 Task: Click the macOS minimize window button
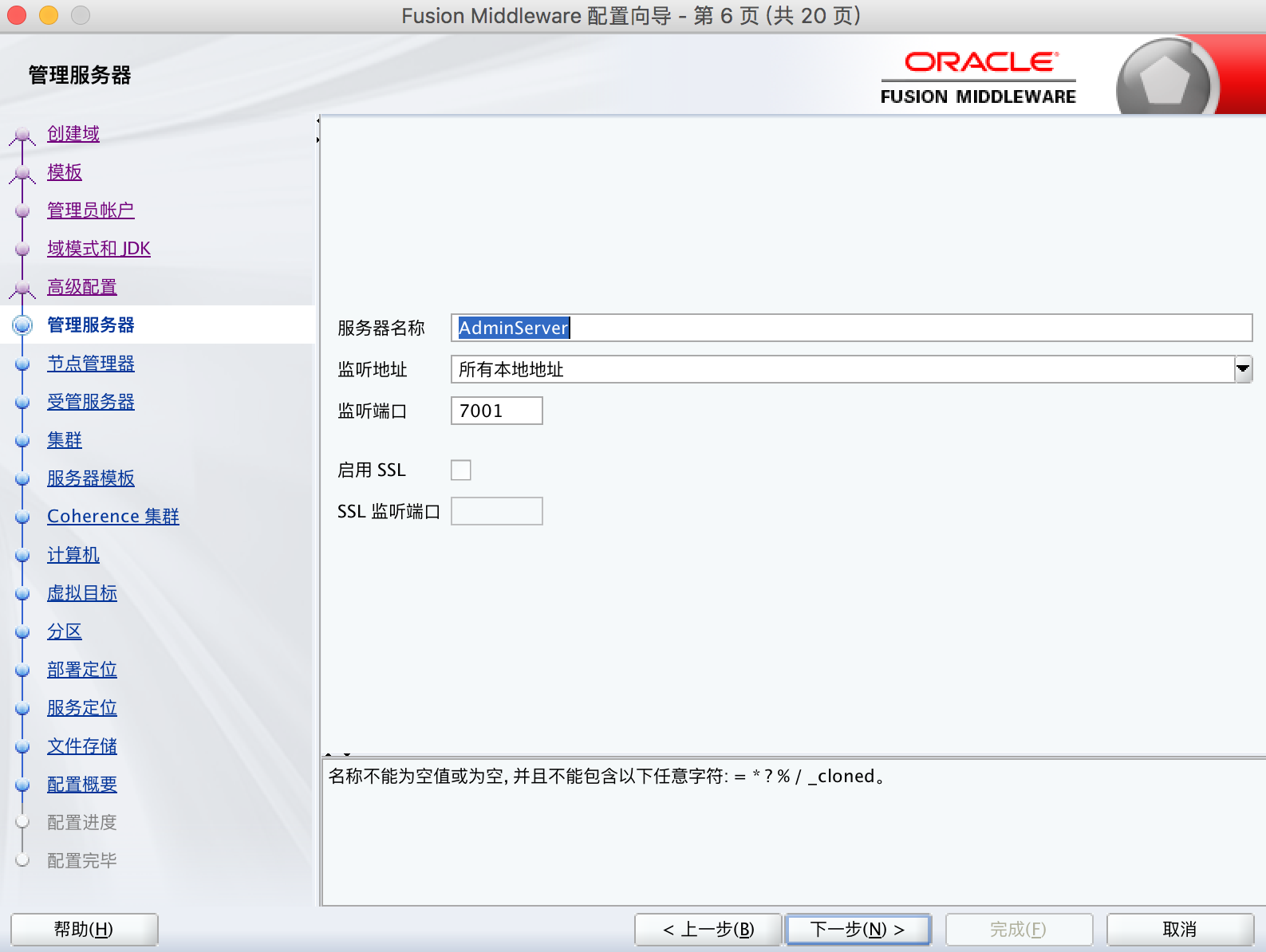(49, 15)
